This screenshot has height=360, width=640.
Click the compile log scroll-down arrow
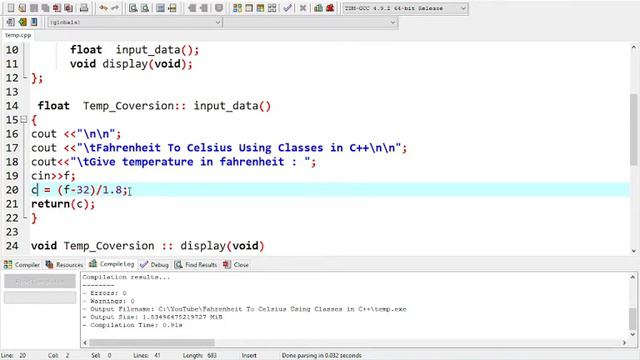point(633,334)
